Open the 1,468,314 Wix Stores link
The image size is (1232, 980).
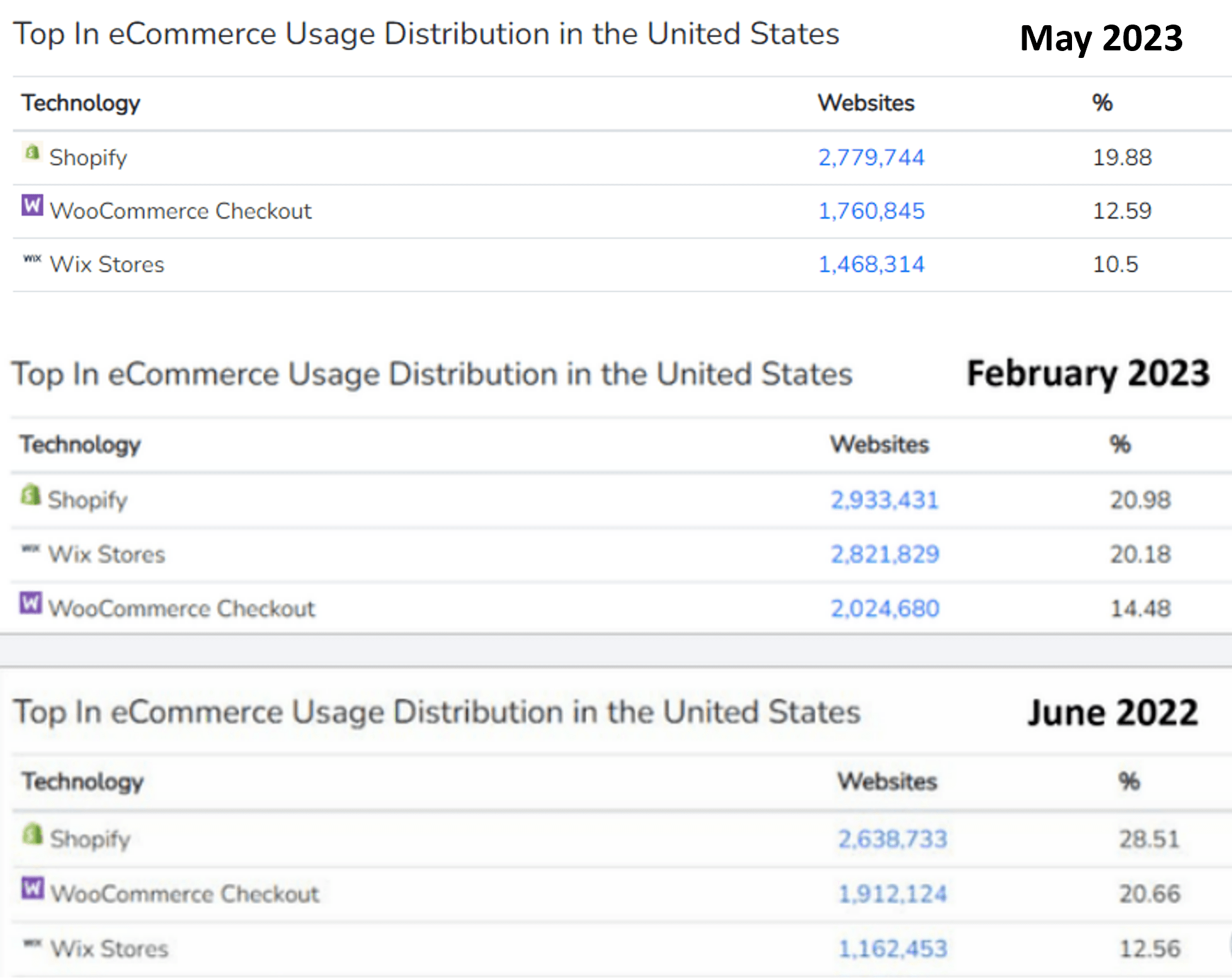click(871, 265)
